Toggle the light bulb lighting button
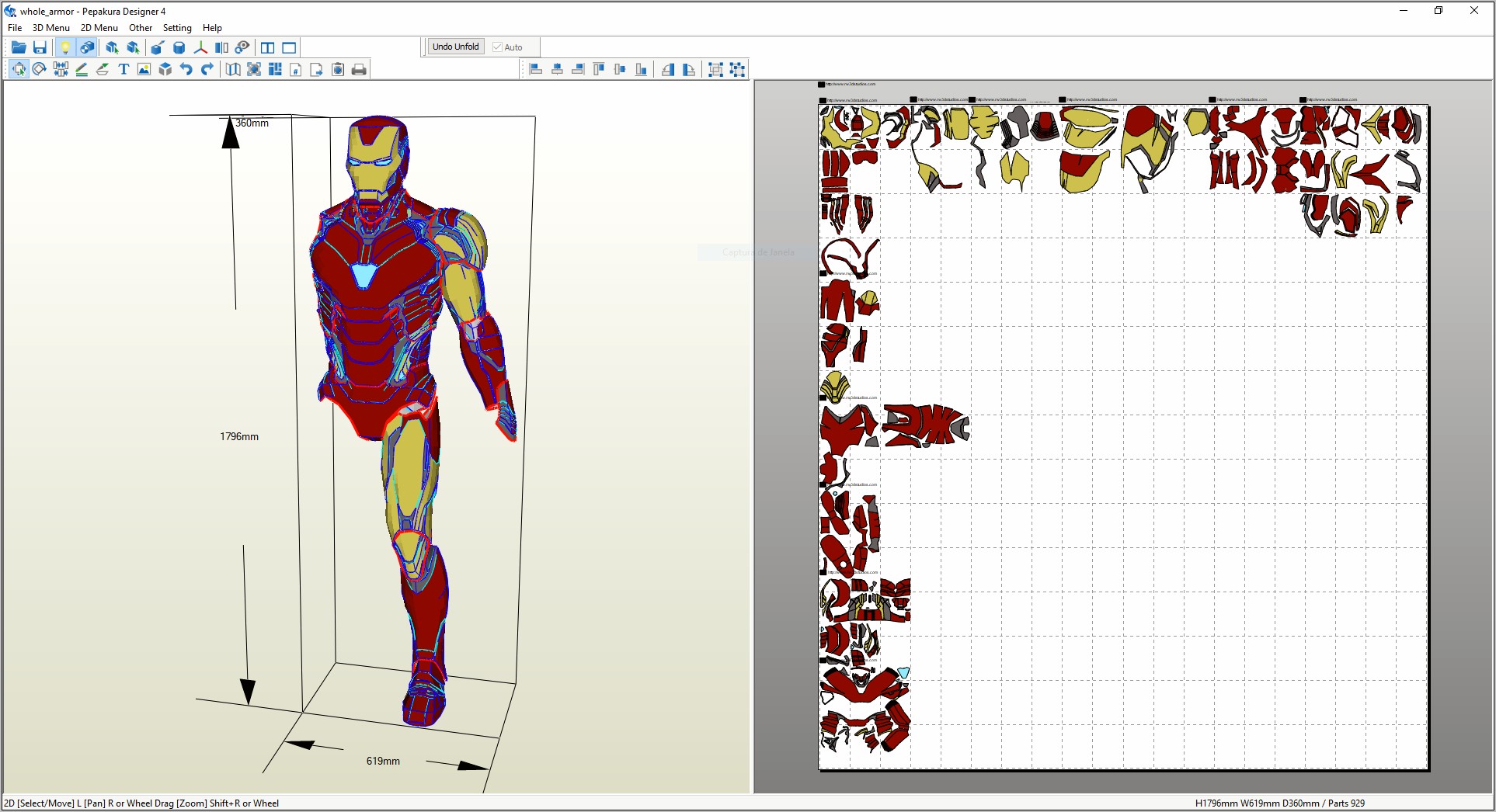Image resolution: width=1496 pixels, height=812 pixels. (65, 48)
